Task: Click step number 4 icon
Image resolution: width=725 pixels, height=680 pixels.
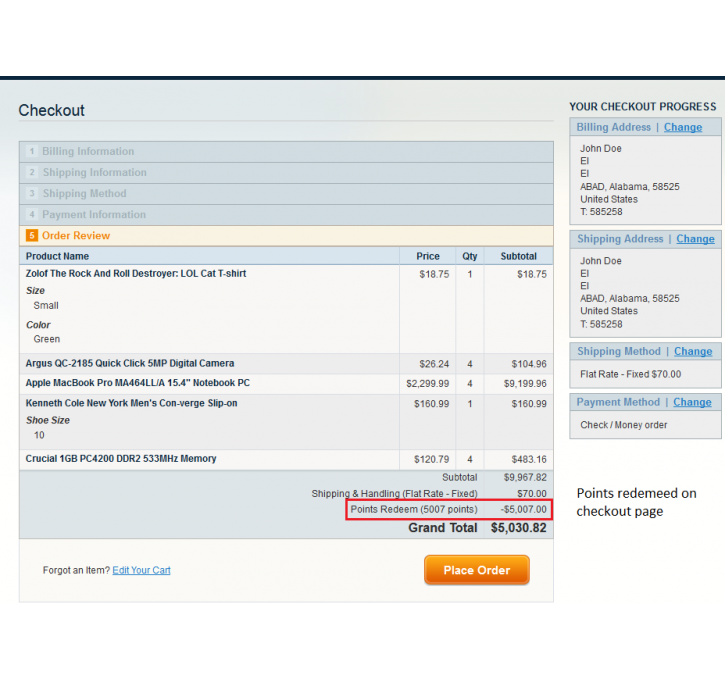Action: pyautogui.click(x=31, y=214)
